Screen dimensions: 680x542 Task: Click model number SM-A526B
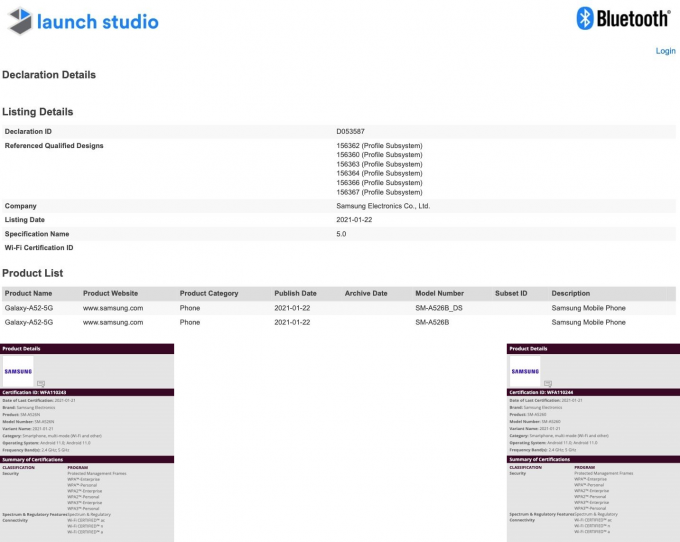tap(432, 322)
